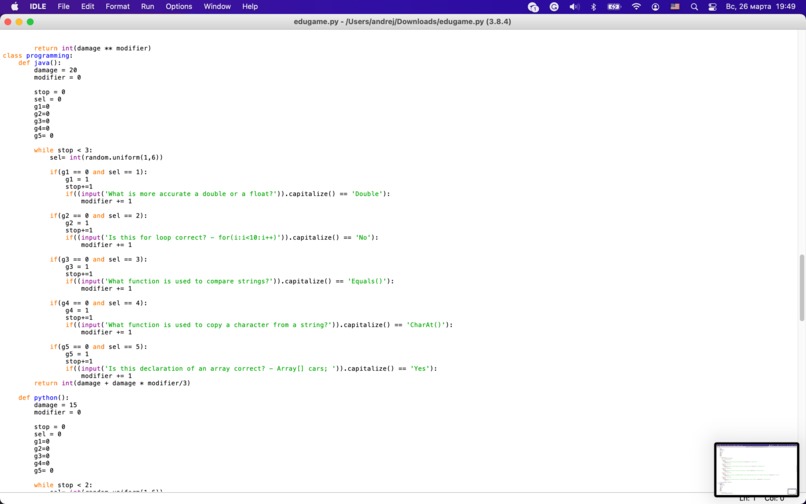
Task: Click the screenshot preview thumbnail
Action: pos(757,469)
